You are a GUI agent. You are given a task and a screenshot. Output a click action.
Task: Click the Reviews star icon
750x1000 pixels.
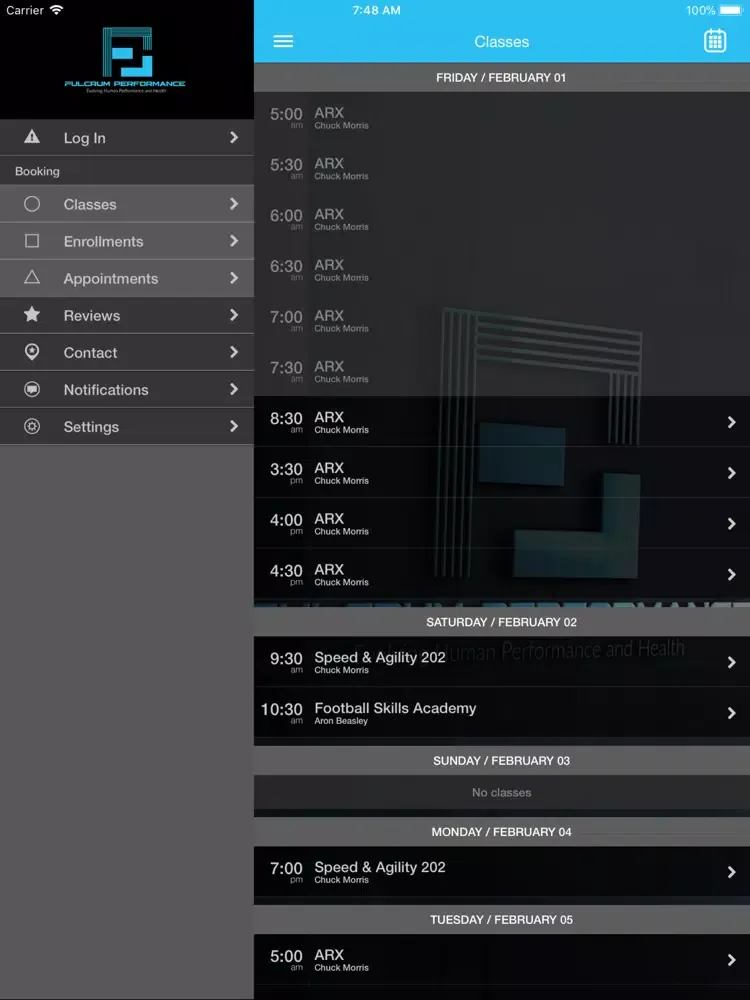pos(32,314)
